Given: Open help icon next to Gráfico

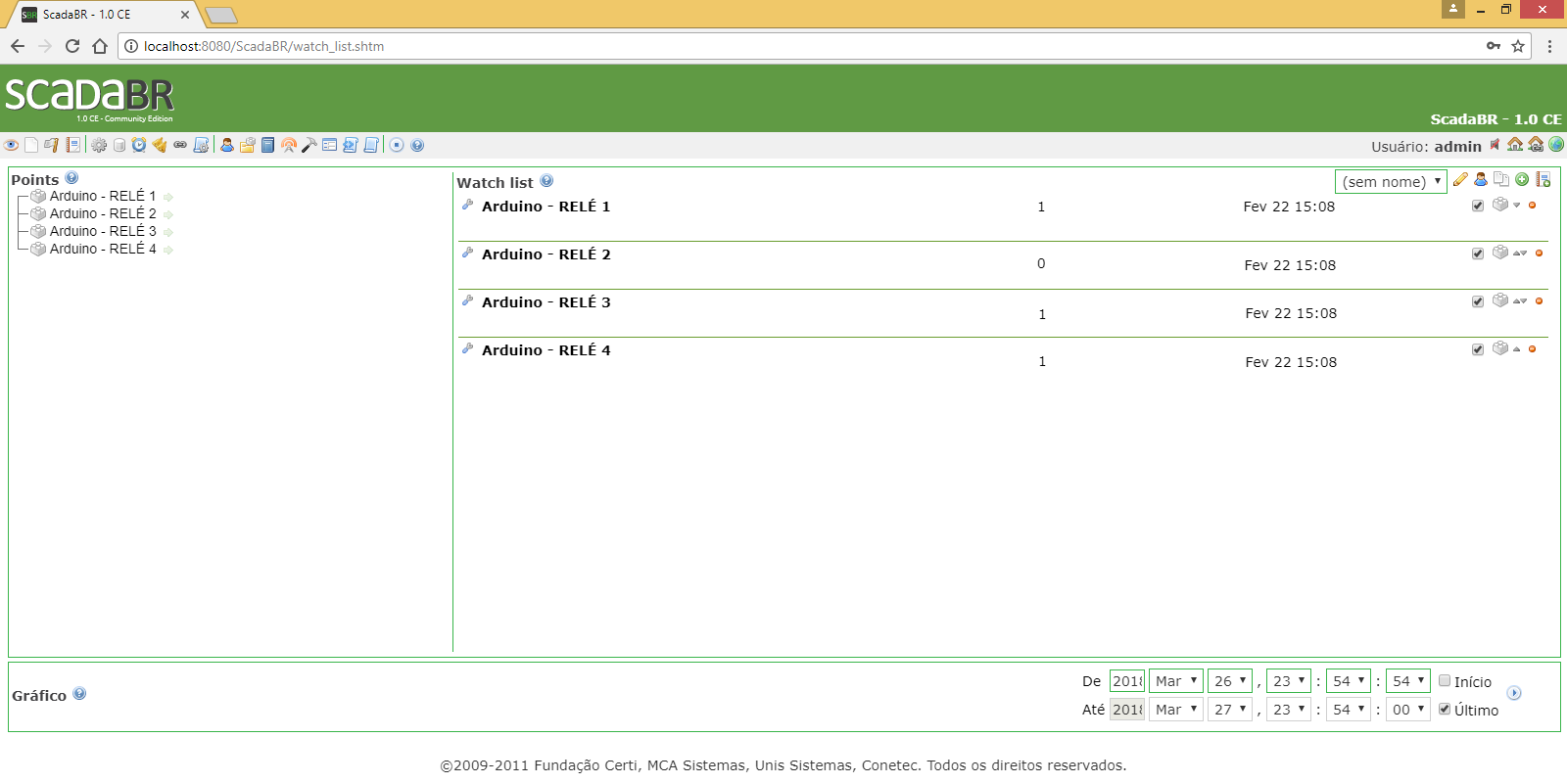Looking at the screenshot, I should tap(79, 693).
